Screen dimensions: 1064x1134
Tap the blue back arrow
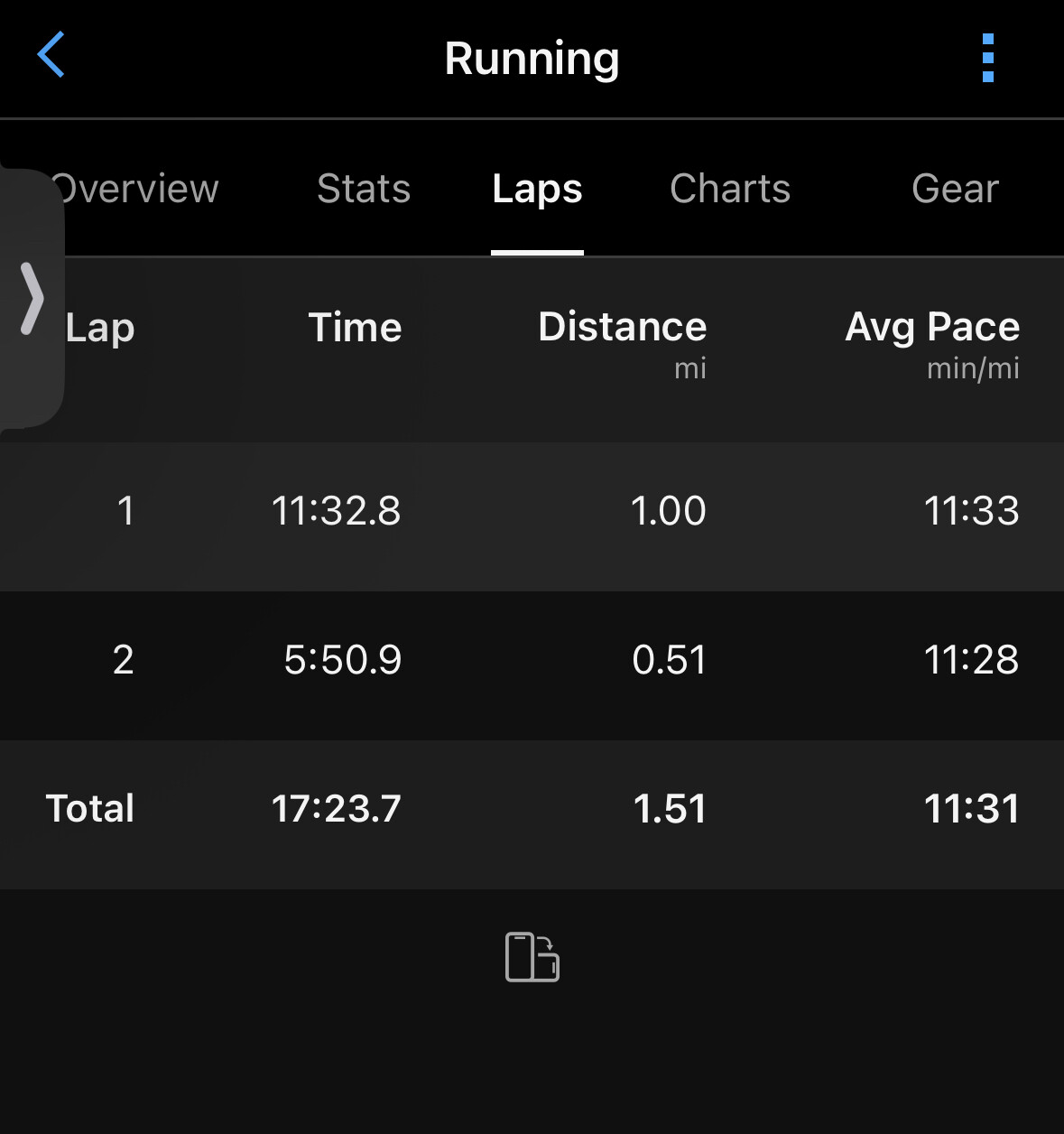pyautogui.click(x=51, y=55)
